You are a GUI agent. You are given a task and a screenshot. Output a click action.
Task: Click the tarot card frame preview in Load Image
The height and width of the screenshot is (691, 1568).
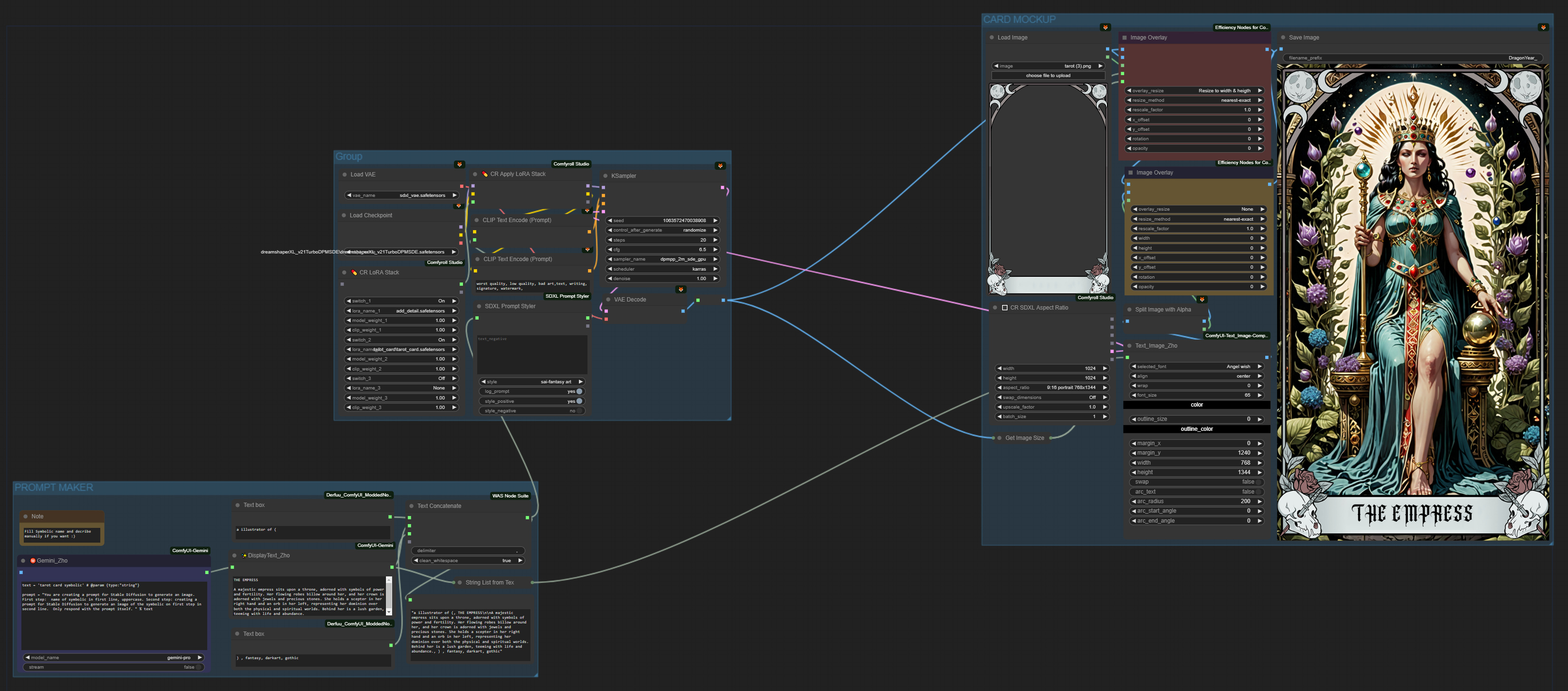point(1048,189)
